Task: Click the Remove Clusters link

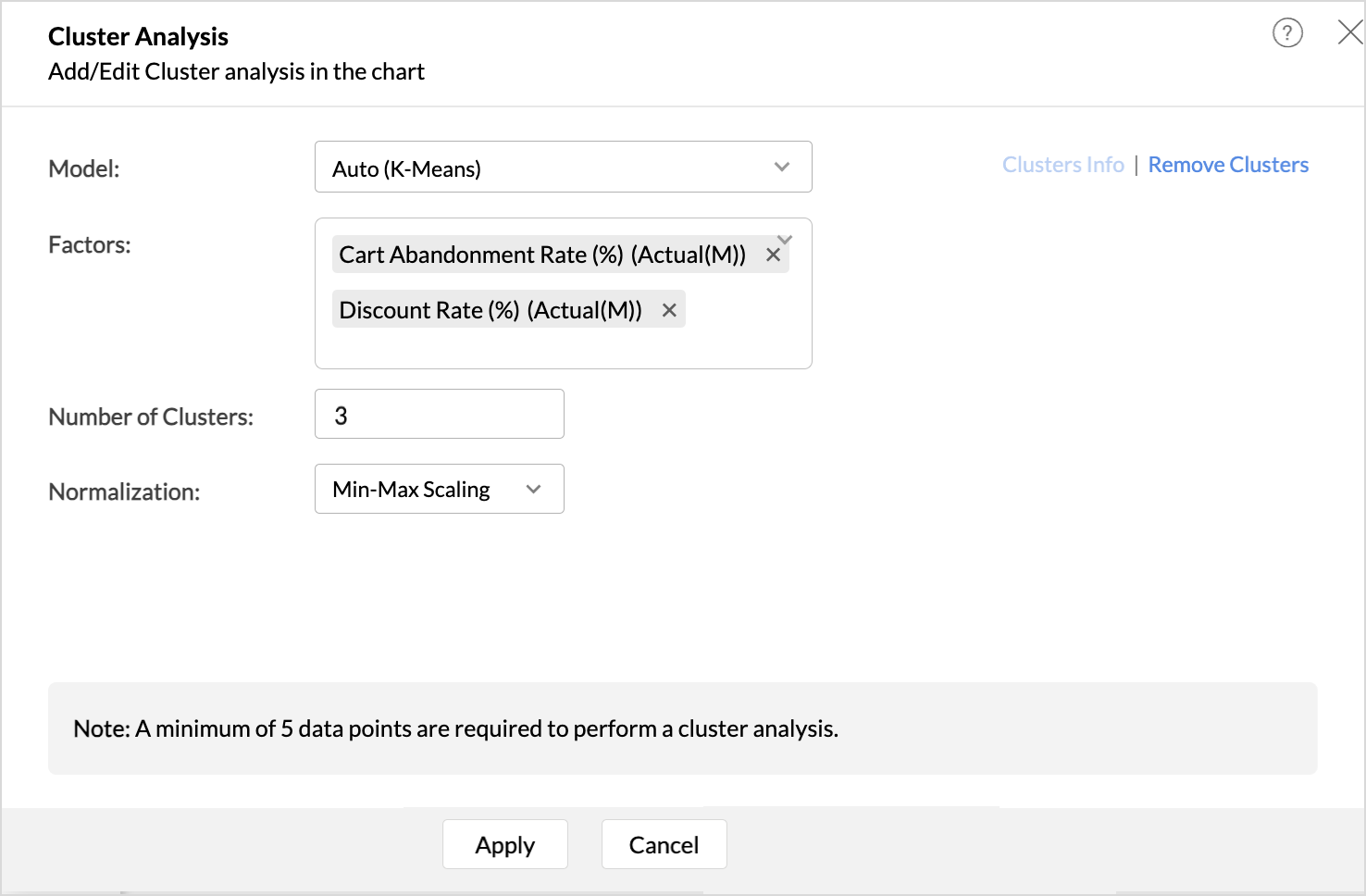Action: coord(1228,164)
